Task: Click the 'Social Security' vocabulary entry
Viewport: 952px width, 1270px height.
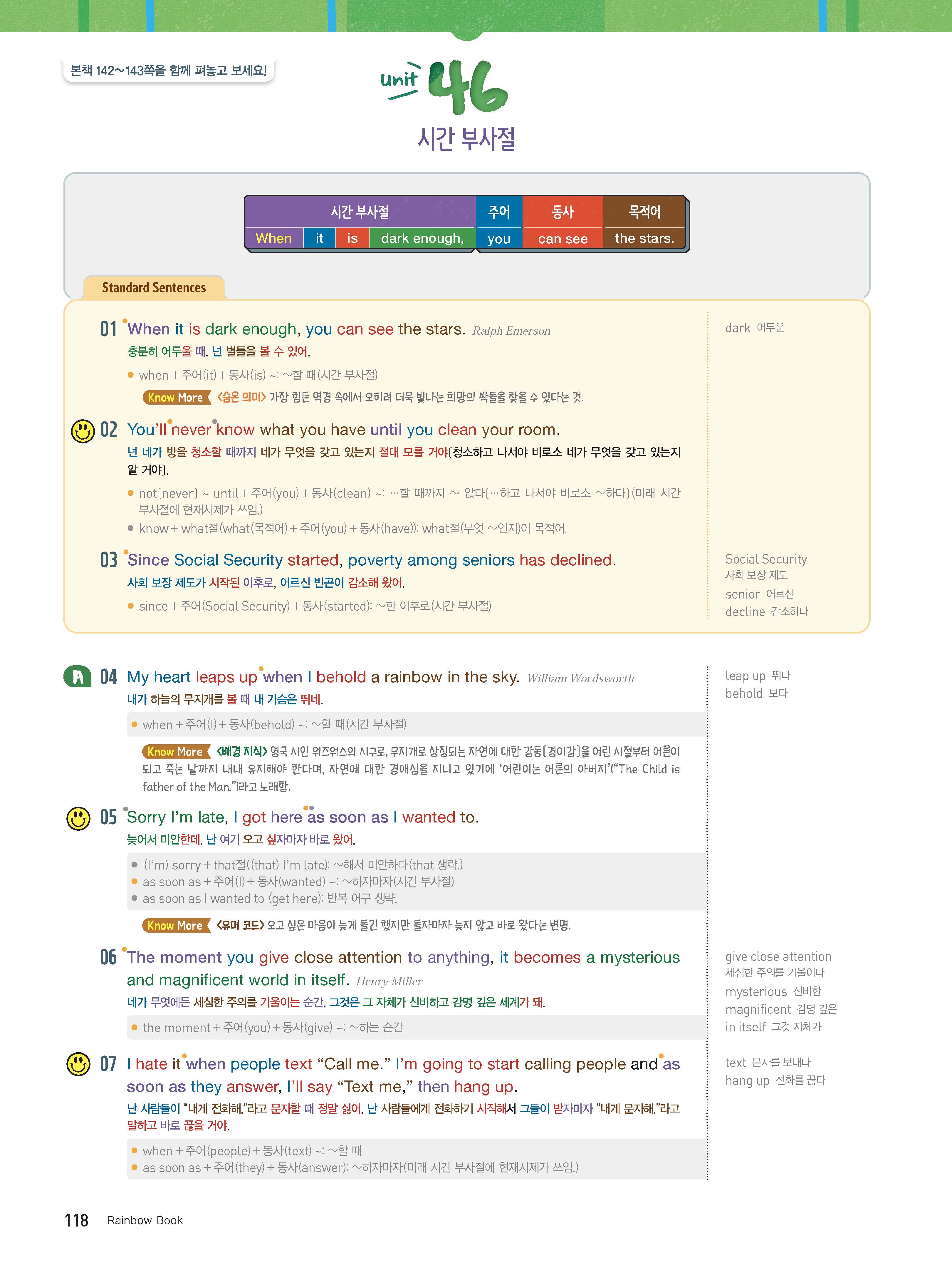Action: pos(765,559)
